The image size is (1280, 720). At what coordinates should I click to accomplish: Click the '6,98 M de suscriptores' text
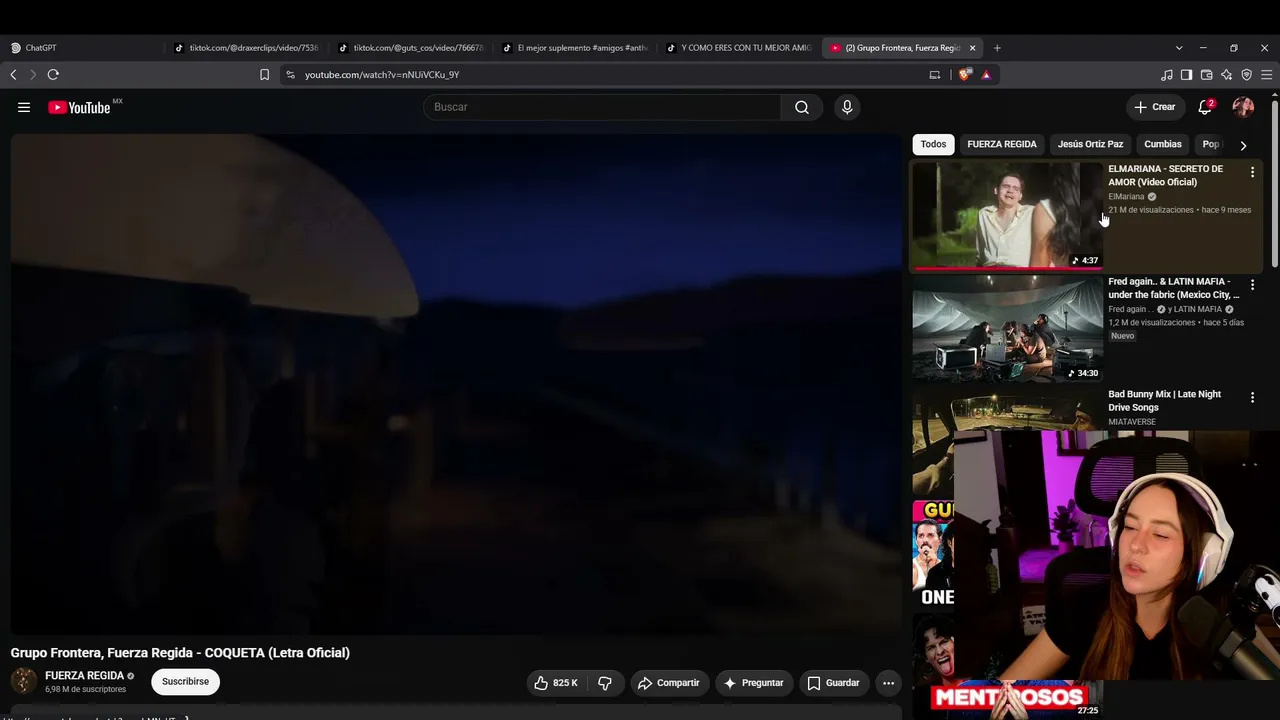tap(85, 690)
